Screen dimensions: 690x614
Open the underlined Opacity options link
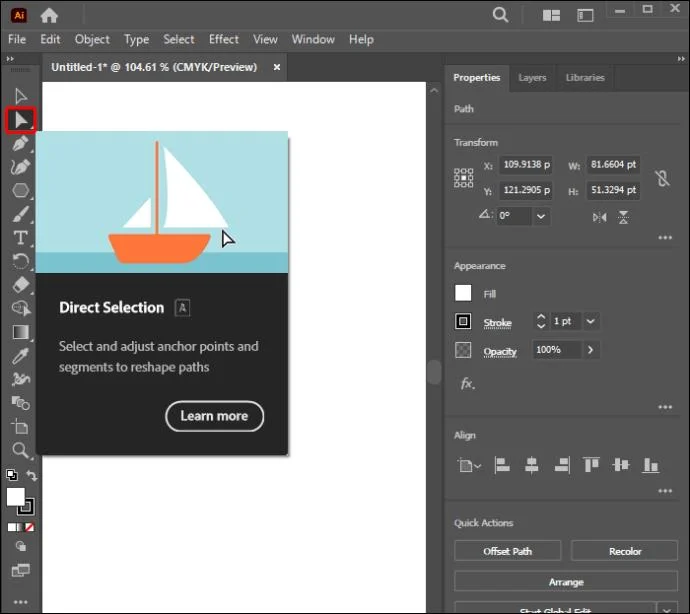click(500, 351)
